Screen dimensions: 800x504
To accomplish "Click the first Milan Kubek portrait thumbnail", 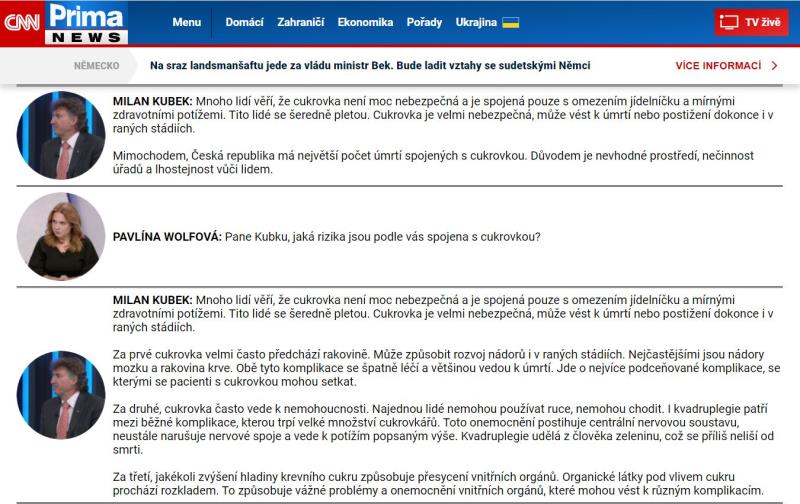I will pos(61,135).
